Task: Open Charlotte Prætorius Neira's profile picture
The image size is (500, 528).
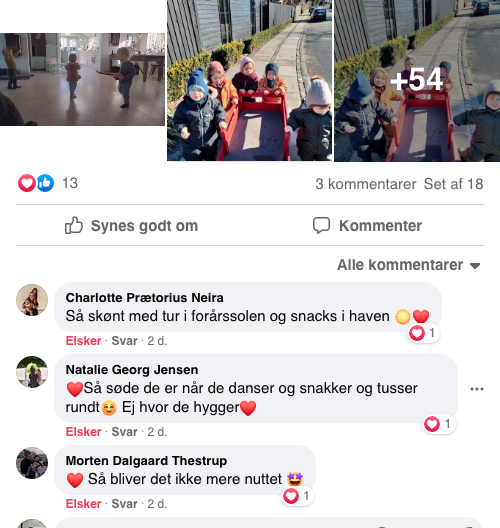Action: 32,300
